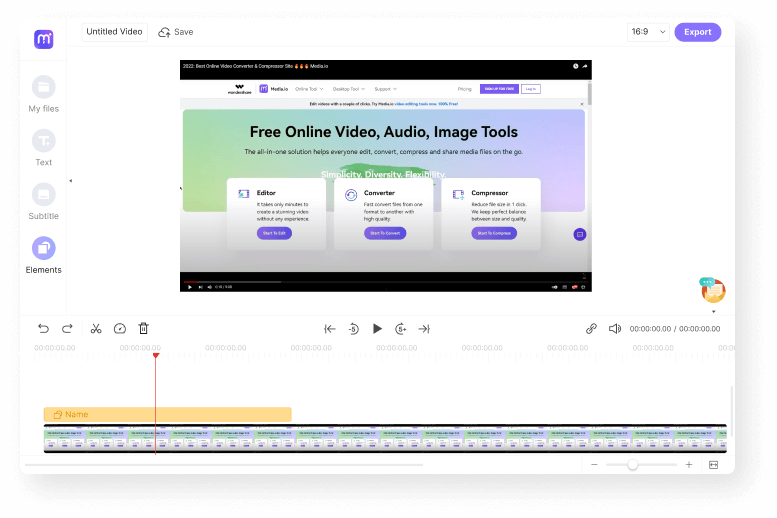Rewind 5 seconds
This screenshot has width=777, height=518.
[x=353, y=329]
